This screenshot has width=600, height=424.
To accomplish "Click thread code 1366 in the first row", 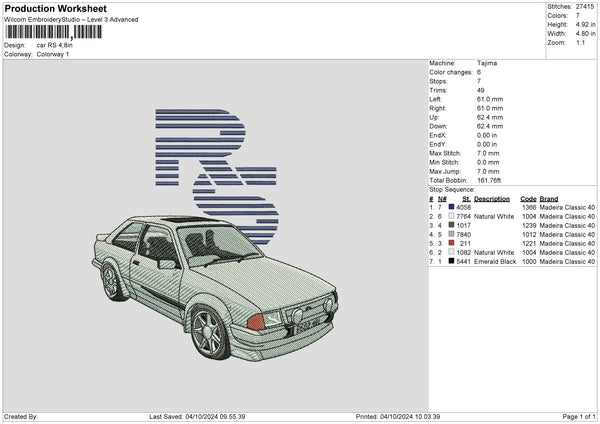I will coord(529,207).
